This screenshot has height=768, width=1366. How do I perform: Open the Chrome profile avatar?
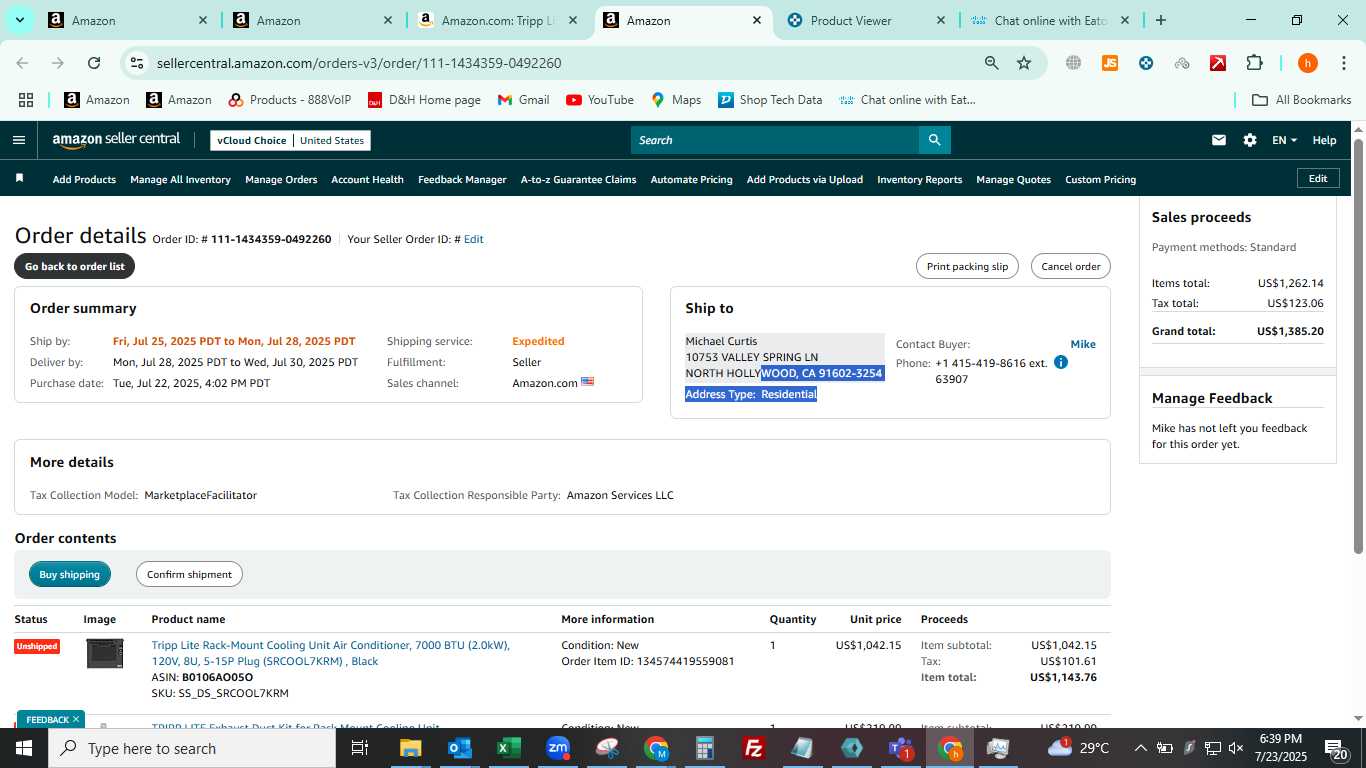tap(1307, 63)
